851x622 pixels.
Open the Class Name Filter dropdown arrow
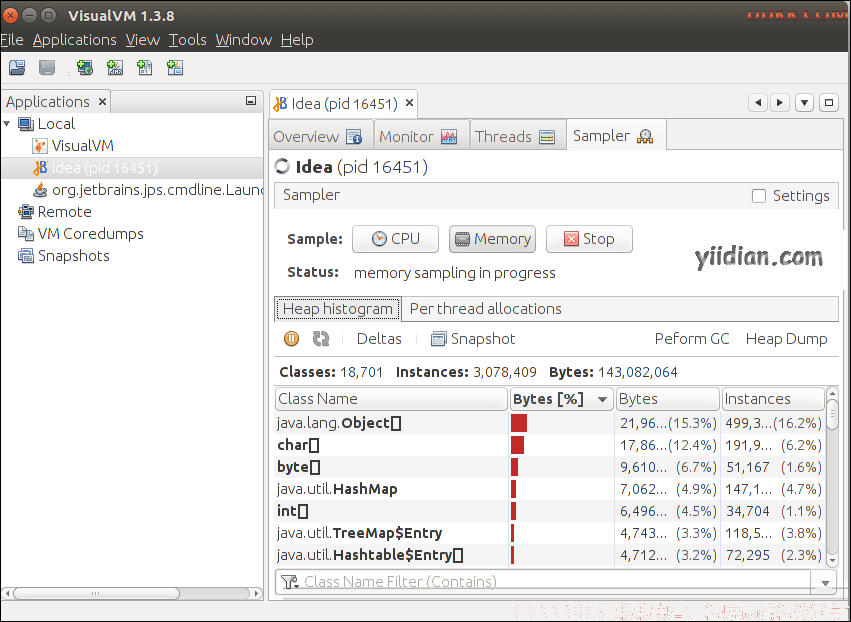coord(825,583)
